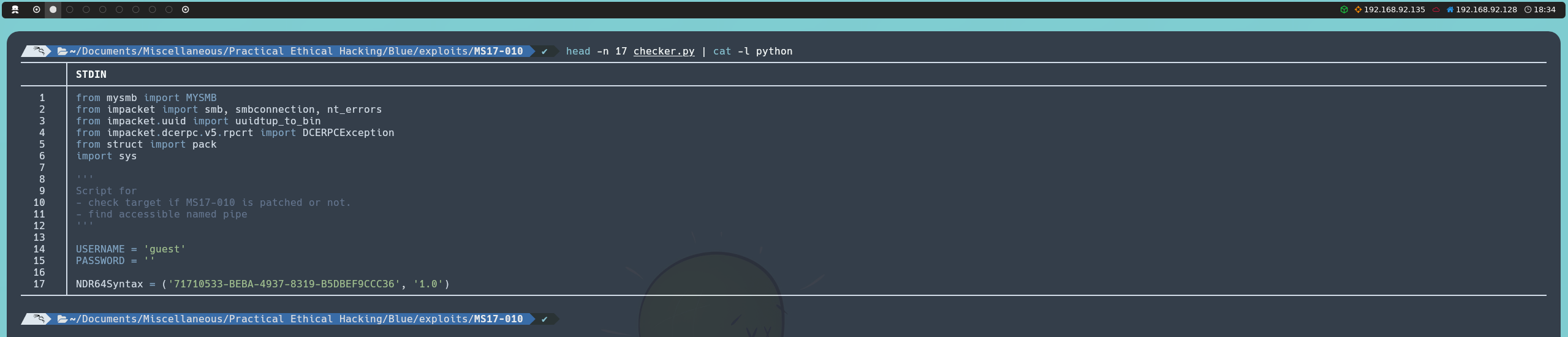
Task: Click the blue home icon
Action: [1450, 9]
